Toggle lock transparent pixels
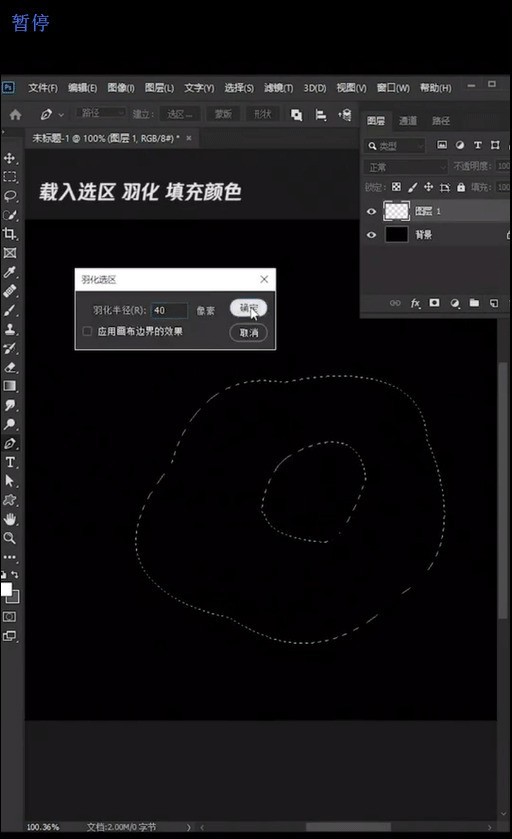512x839 pixels. click(x=396, y=187)
